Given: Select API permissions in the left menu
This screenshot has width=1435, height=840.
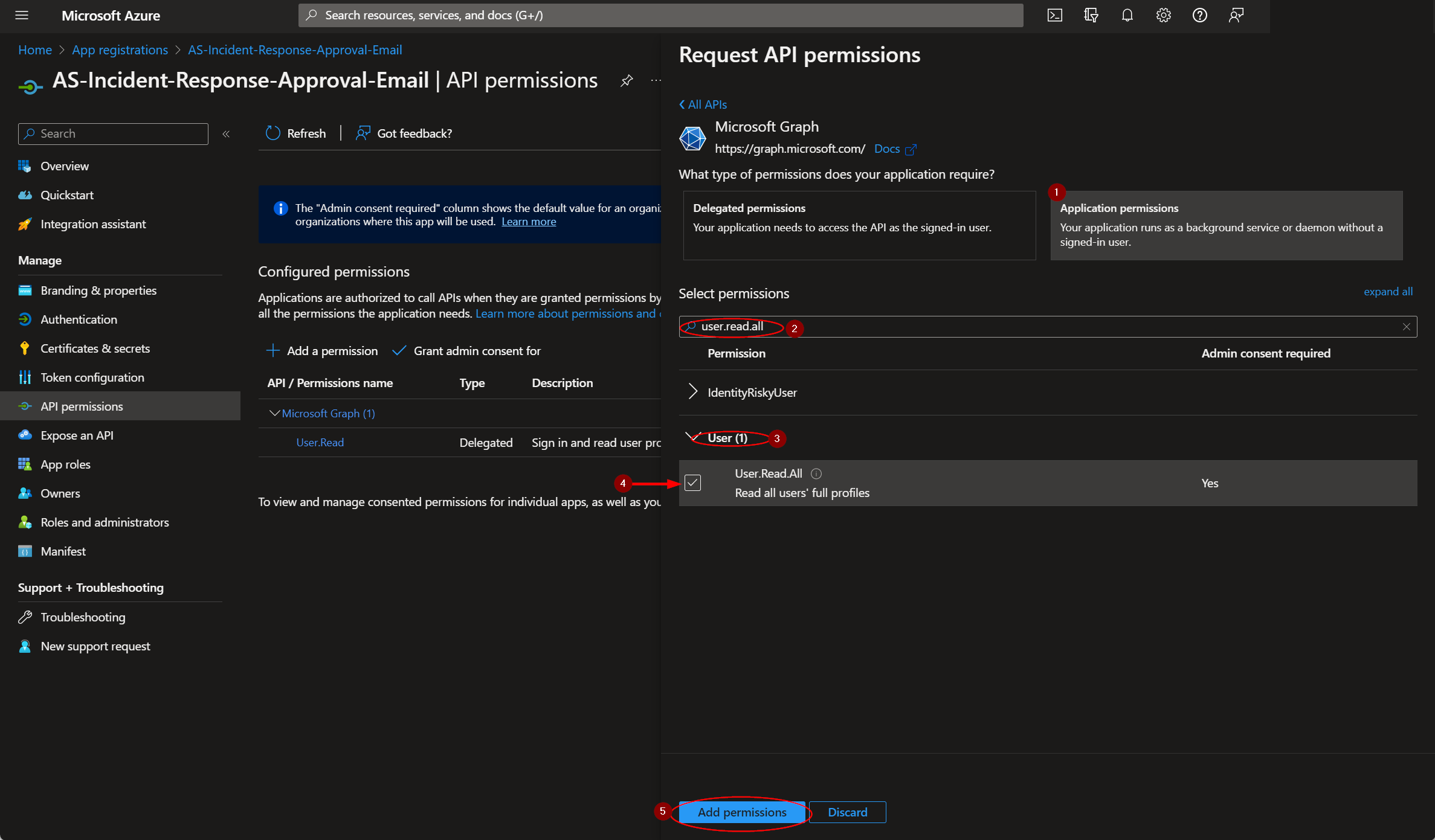Looking at the screenshot, I should pyautogui.click(x=120, y=406).
